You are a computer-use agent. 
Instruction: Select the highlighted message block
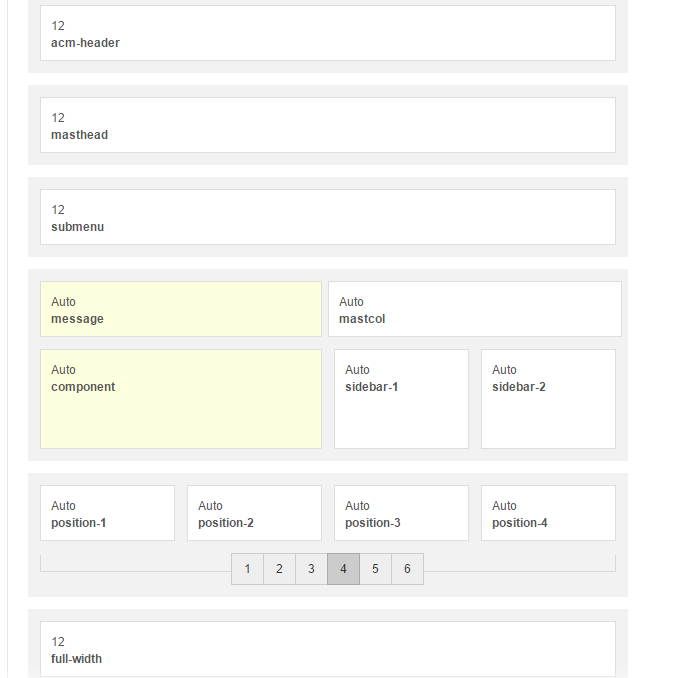[x=180, y=309]
